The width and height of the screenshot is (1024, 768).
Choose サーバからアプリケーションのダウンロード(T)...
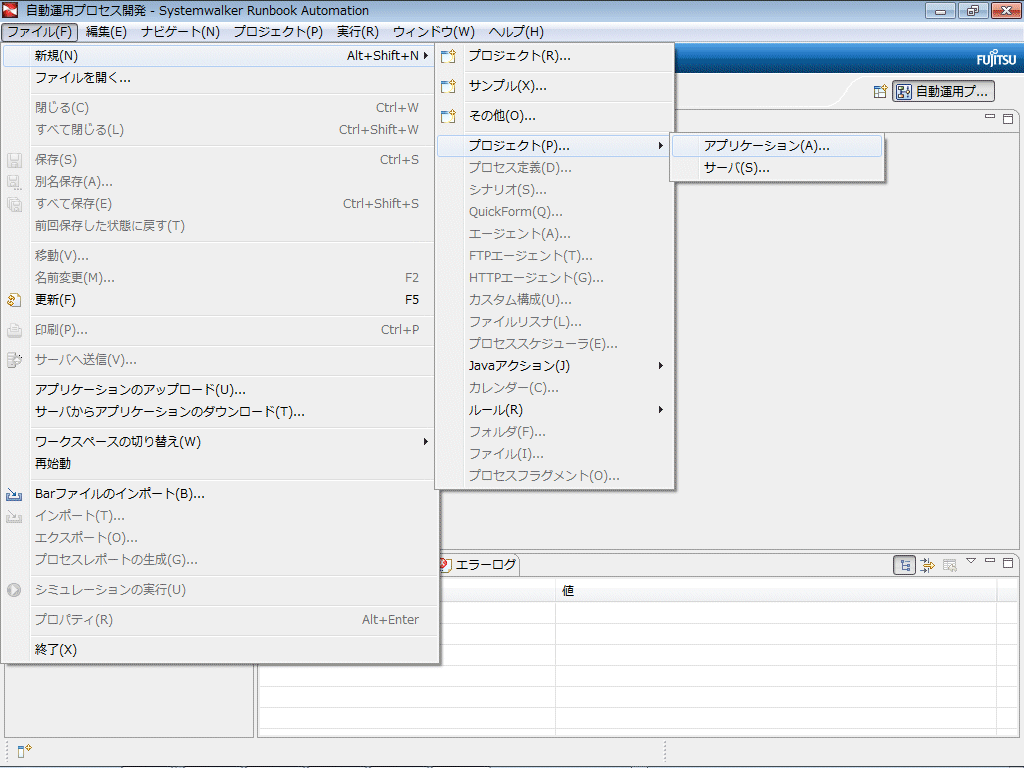[x=218, y=412]
